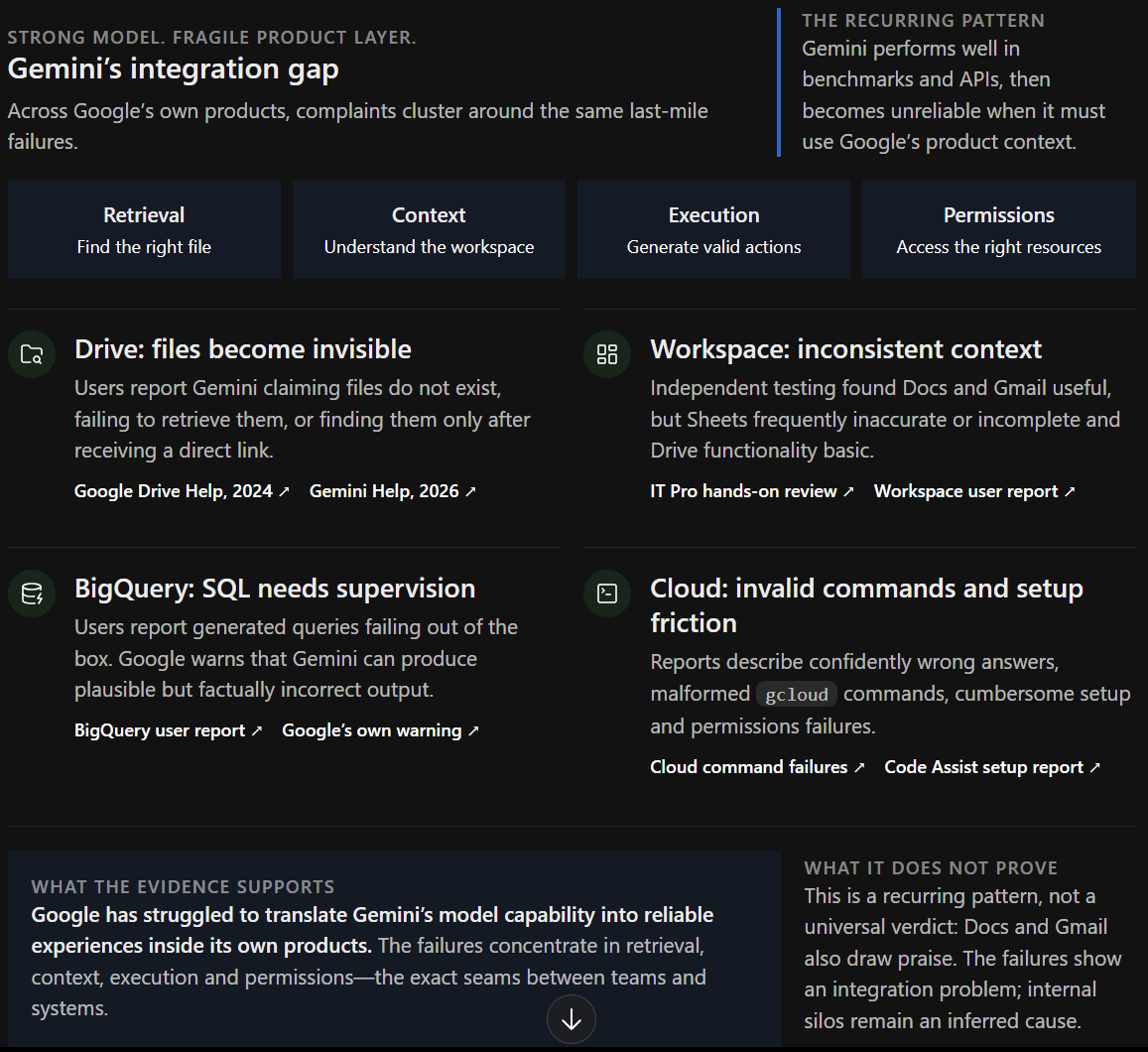Open the BigQuery user report link
The image size is (1148, 1052).
168,730
